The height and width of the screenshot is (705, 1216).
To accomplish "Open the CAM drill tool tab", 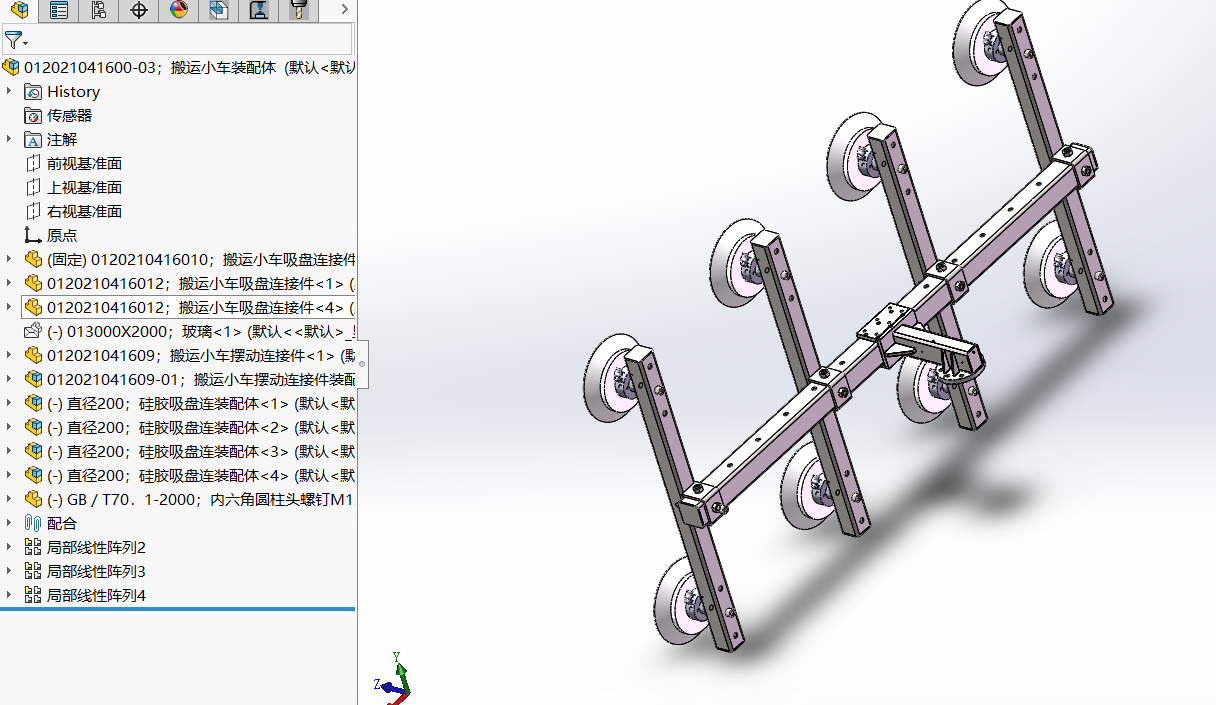I will 298,10.
